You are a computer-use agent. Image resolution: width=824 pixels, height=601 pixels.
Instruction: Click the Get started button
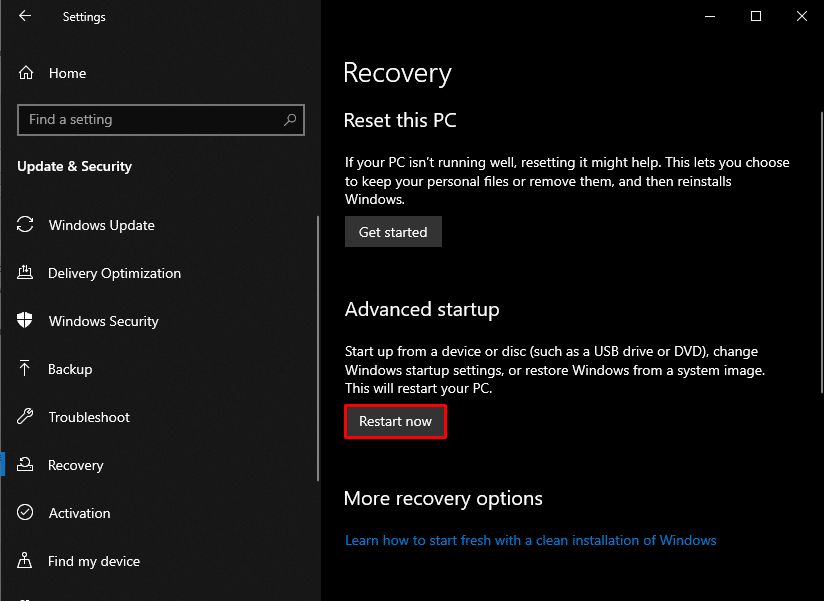point(393,231)
